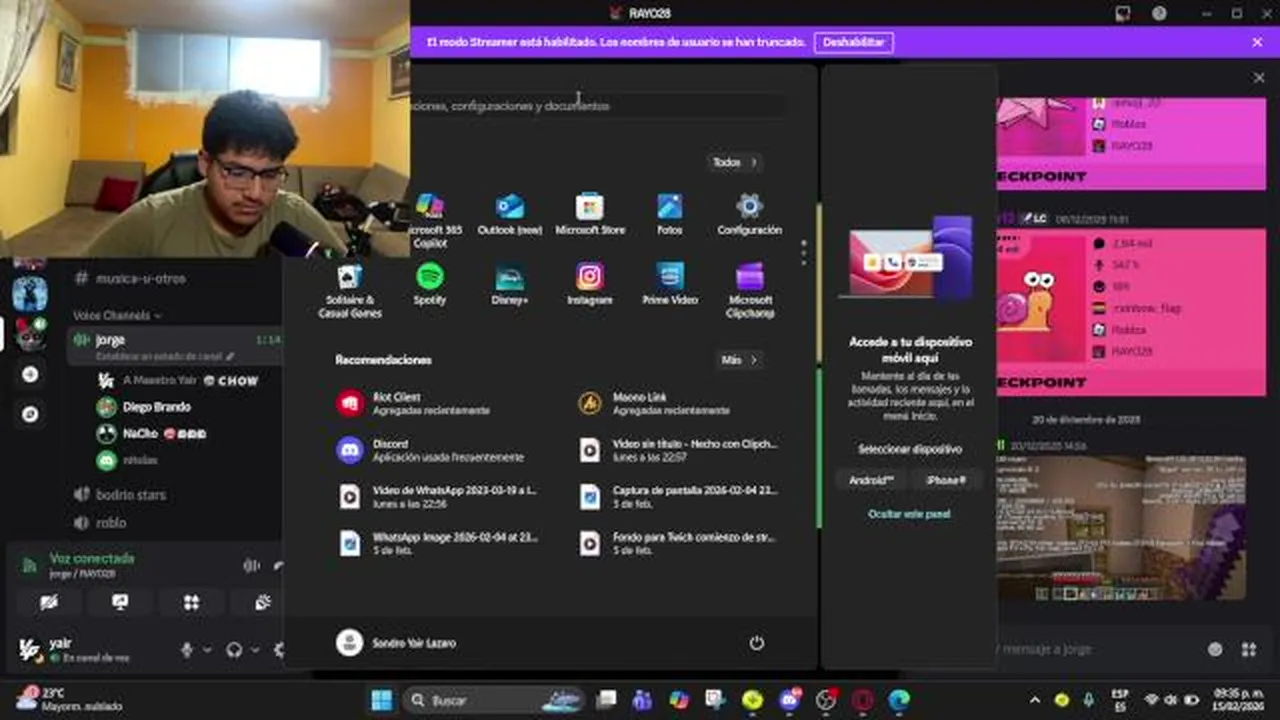Open Discord in Recomendaciones list
Image resolution: width=1280 pixels, height=720 pixels.
pyautogui.click(x=430, y=450)
